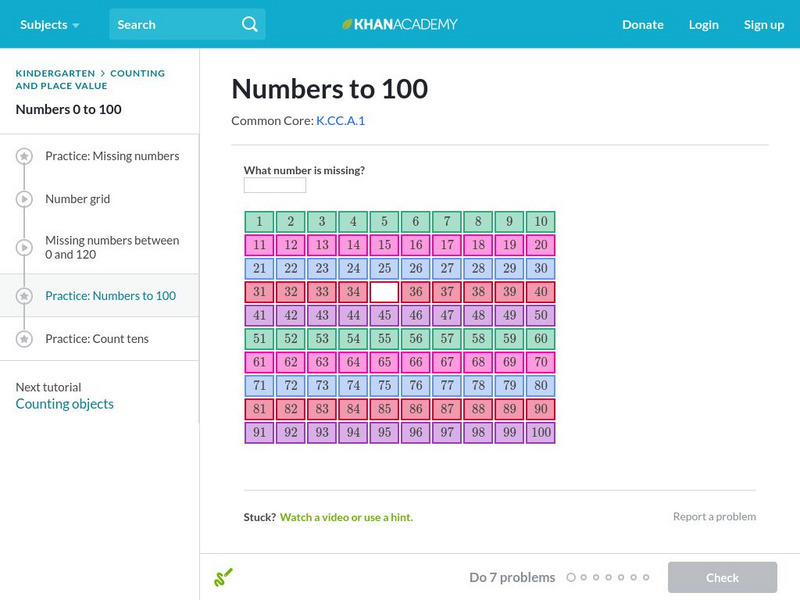Click the play icon beside Number grid
800x600 pixels.
24,200
